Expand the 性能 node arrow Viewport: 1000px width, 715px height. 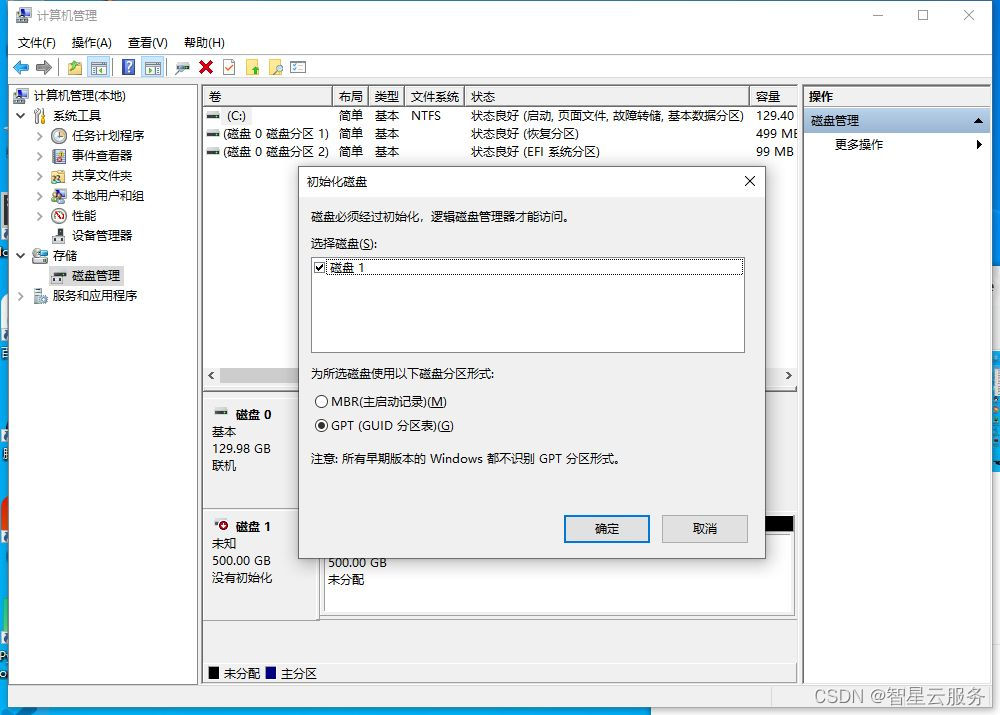click(40, 216)
